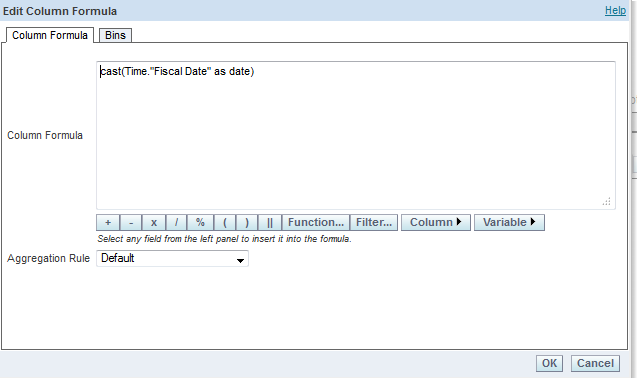
Task: Click the italic hint about left panel
Action: coord(224,239)
